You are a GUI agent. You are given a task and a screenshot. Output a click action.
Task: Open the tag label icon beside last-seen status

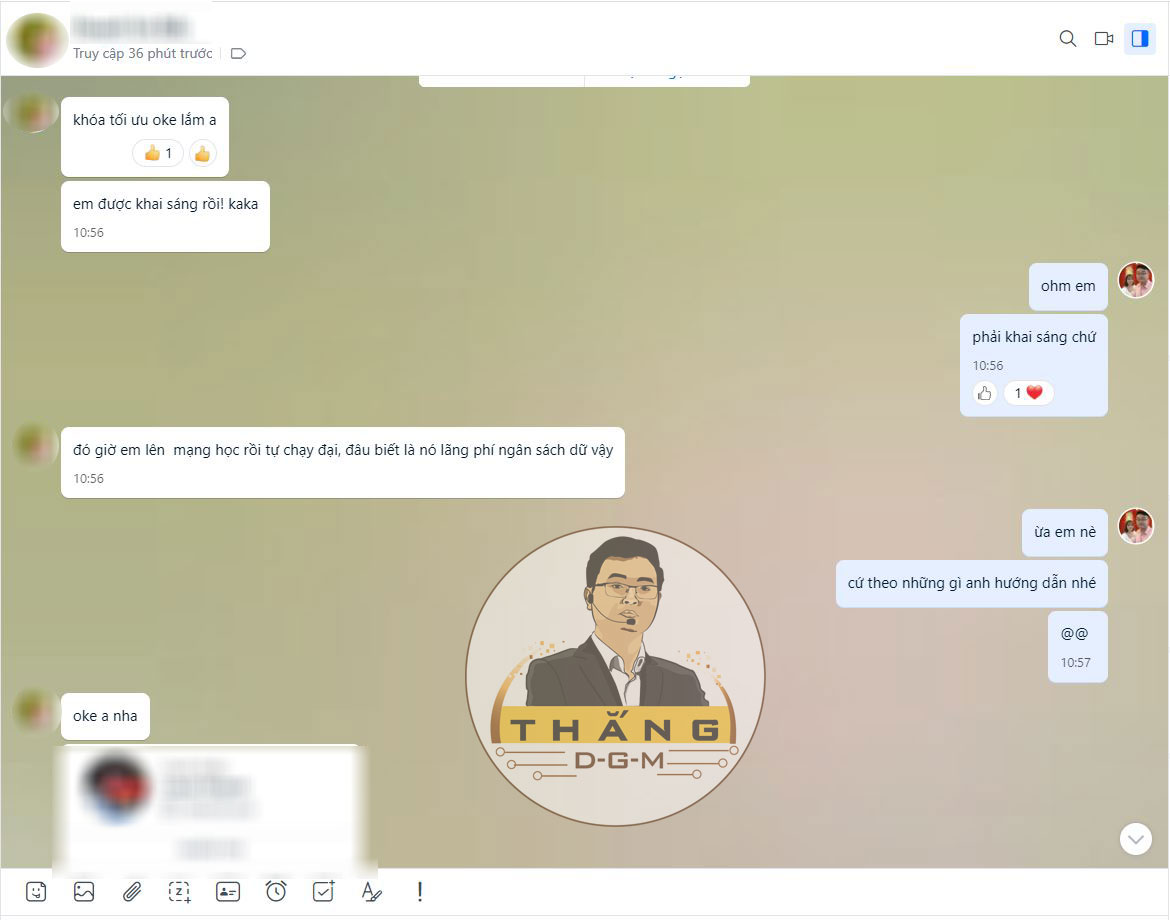(238, 54)
